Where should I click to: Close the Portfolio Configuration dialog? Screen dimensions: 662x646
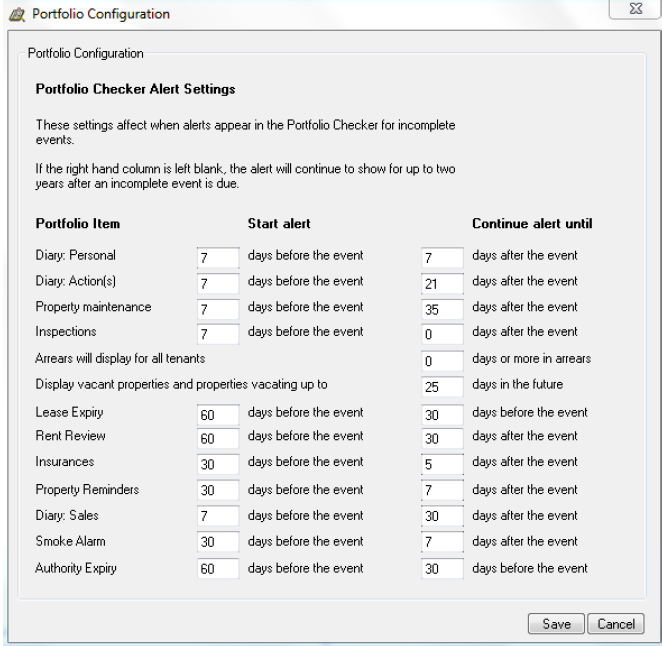click(x=635, y=13)
